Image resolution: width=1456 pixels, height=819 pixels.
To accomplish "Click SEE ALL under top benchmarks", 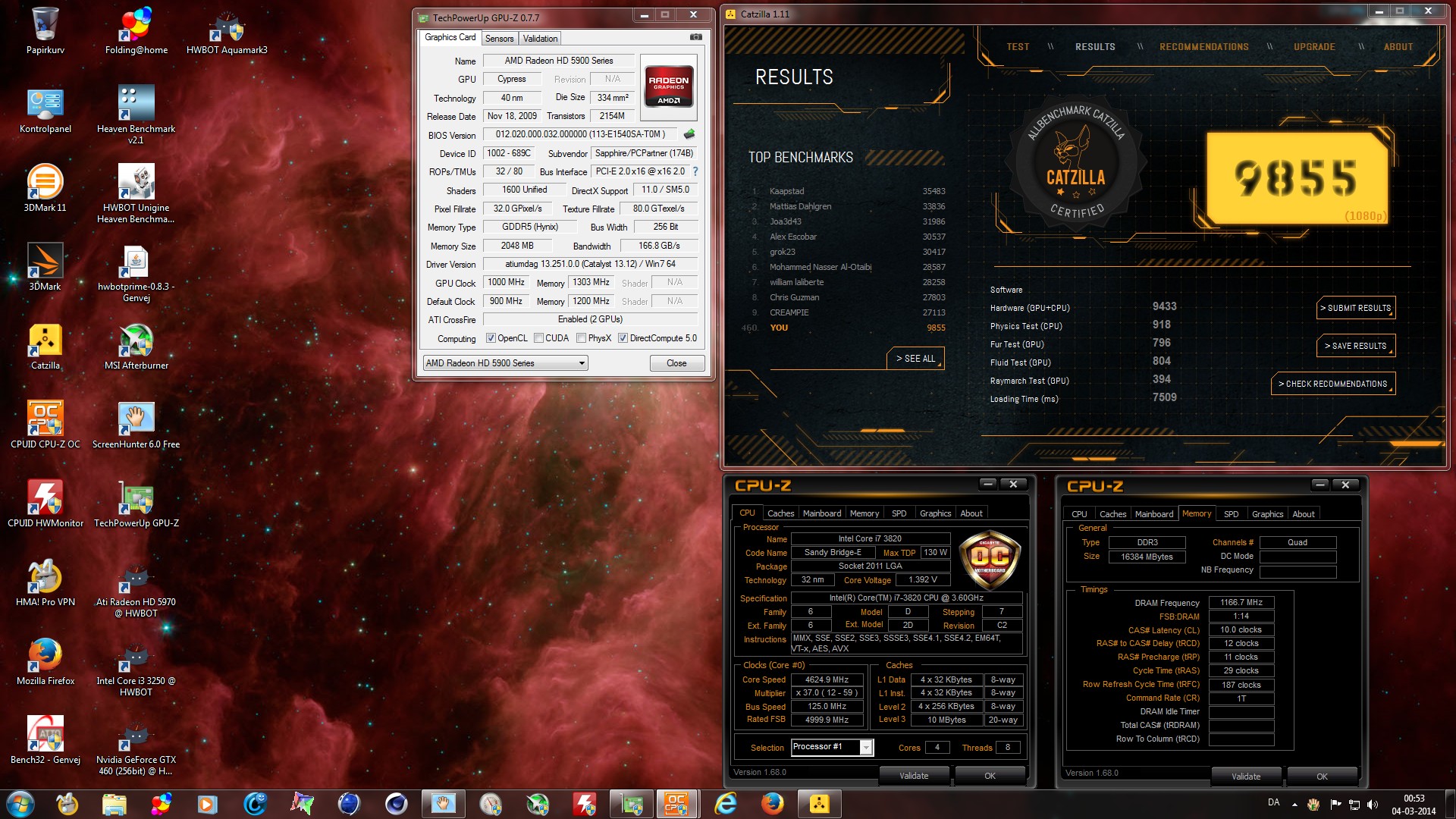I will [x=915, y=359].
